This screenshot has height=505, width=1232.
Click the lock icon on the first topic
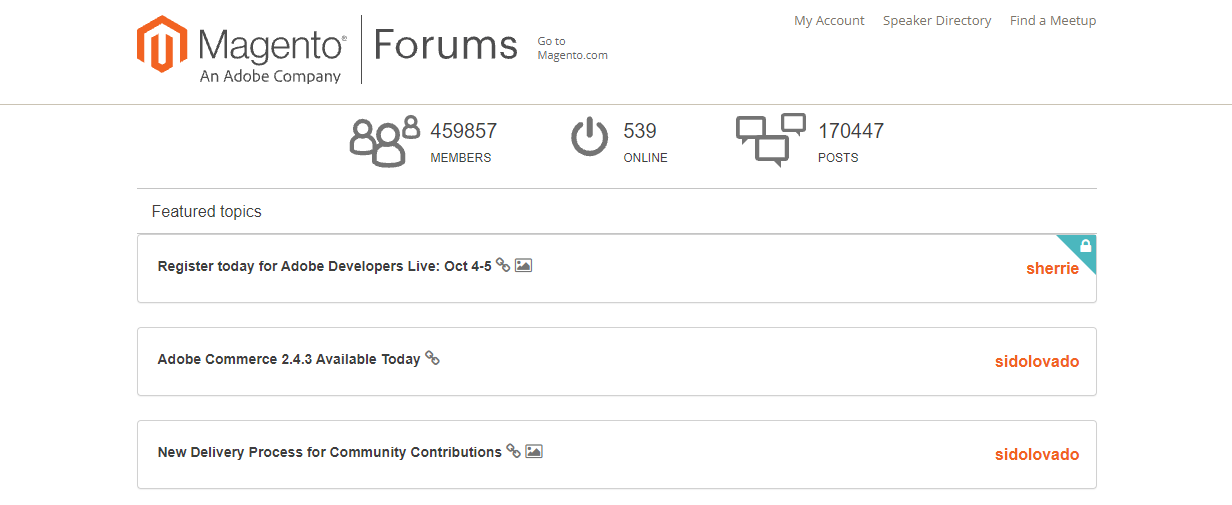coord(1086,246)
